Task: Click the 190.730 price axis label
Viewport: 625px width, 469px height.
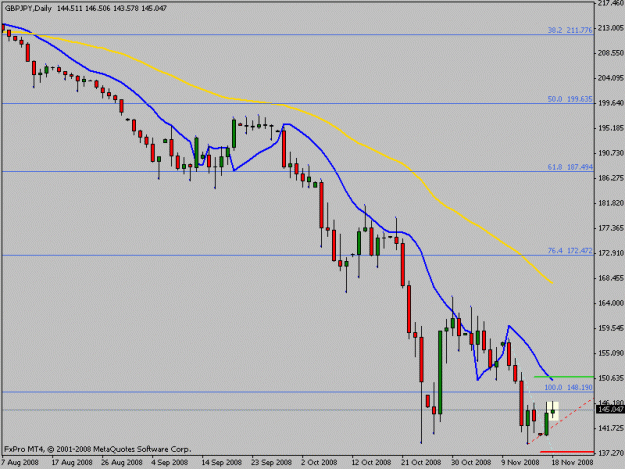Action: [610, 153]
